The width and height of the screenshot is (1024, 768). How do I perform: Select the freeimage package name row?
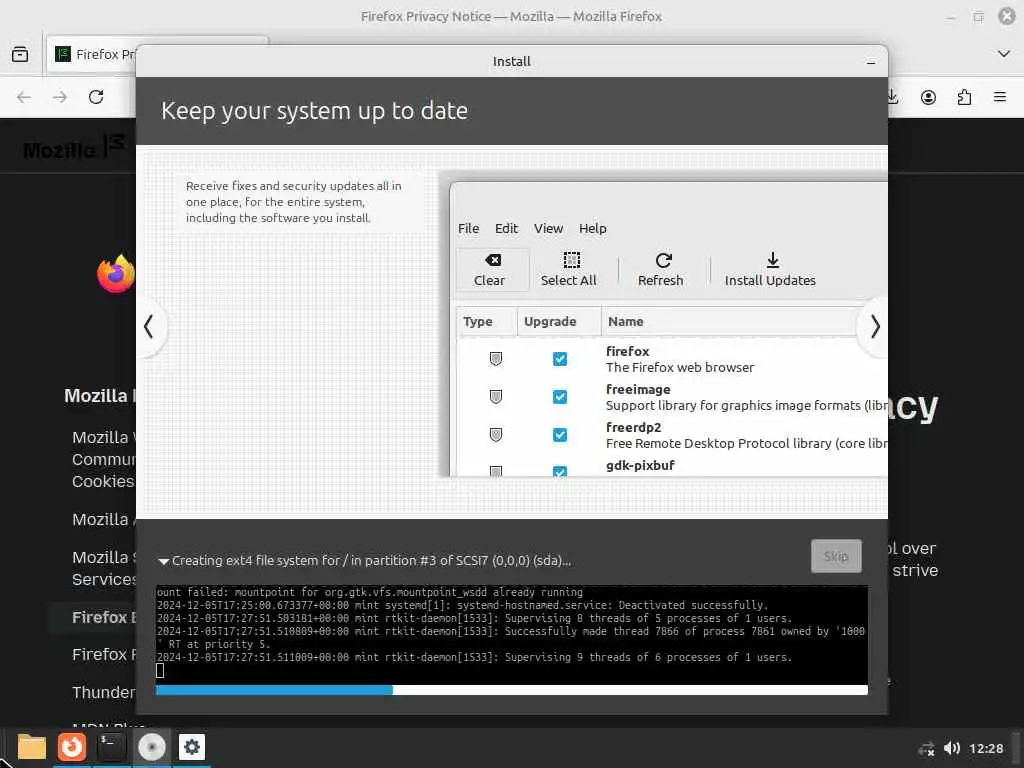tap(671, 397)
